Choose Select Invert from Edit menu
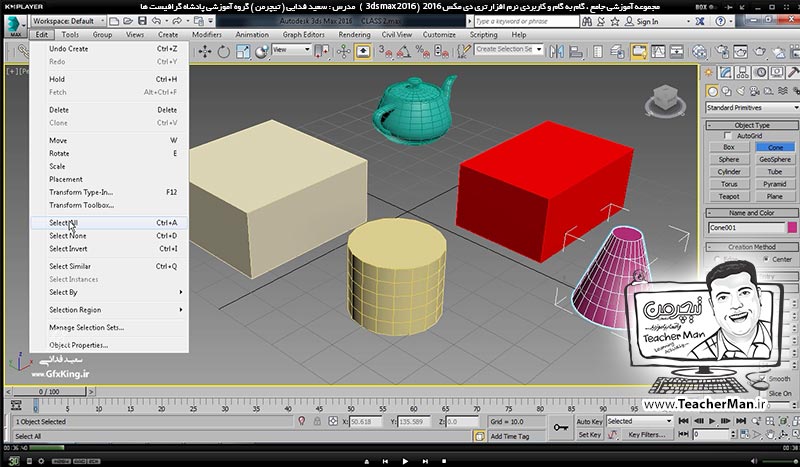Screen dimensions: 800x467 click(109, 249)
